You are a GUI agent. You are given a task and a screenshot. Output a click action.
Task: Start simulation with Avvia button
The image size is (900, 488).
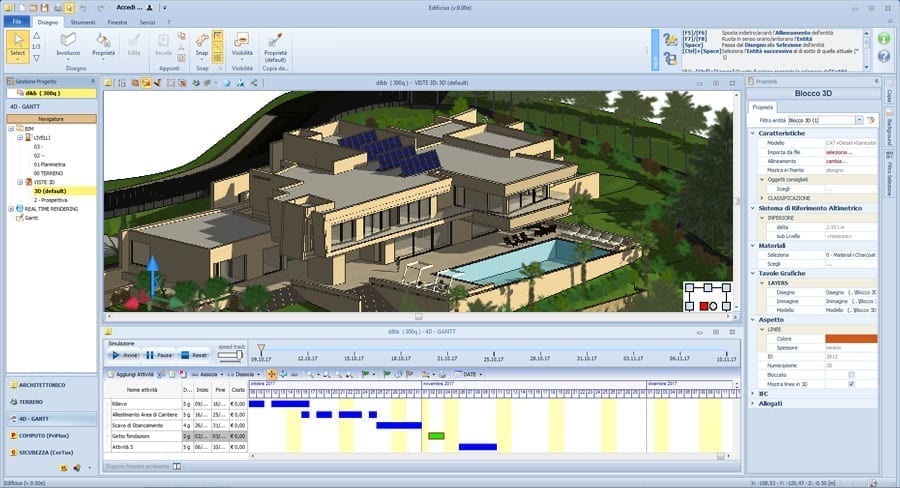tap(125, 355)
